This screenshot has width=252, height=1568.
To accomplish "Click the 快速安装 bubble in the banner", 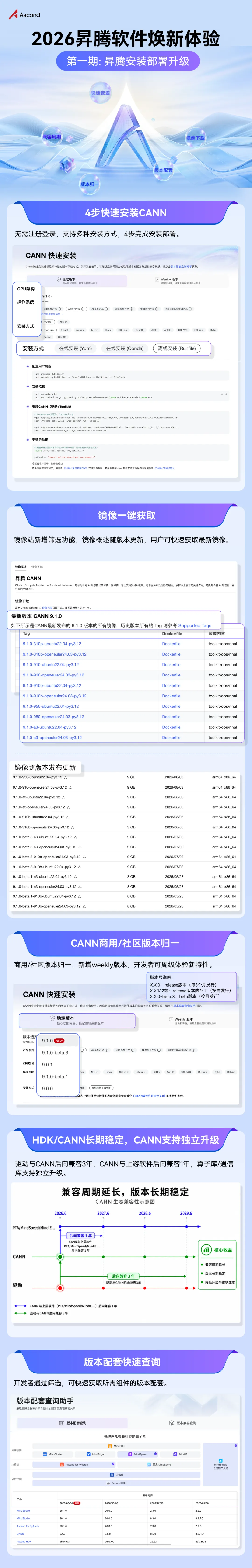I will click(100, 93).
